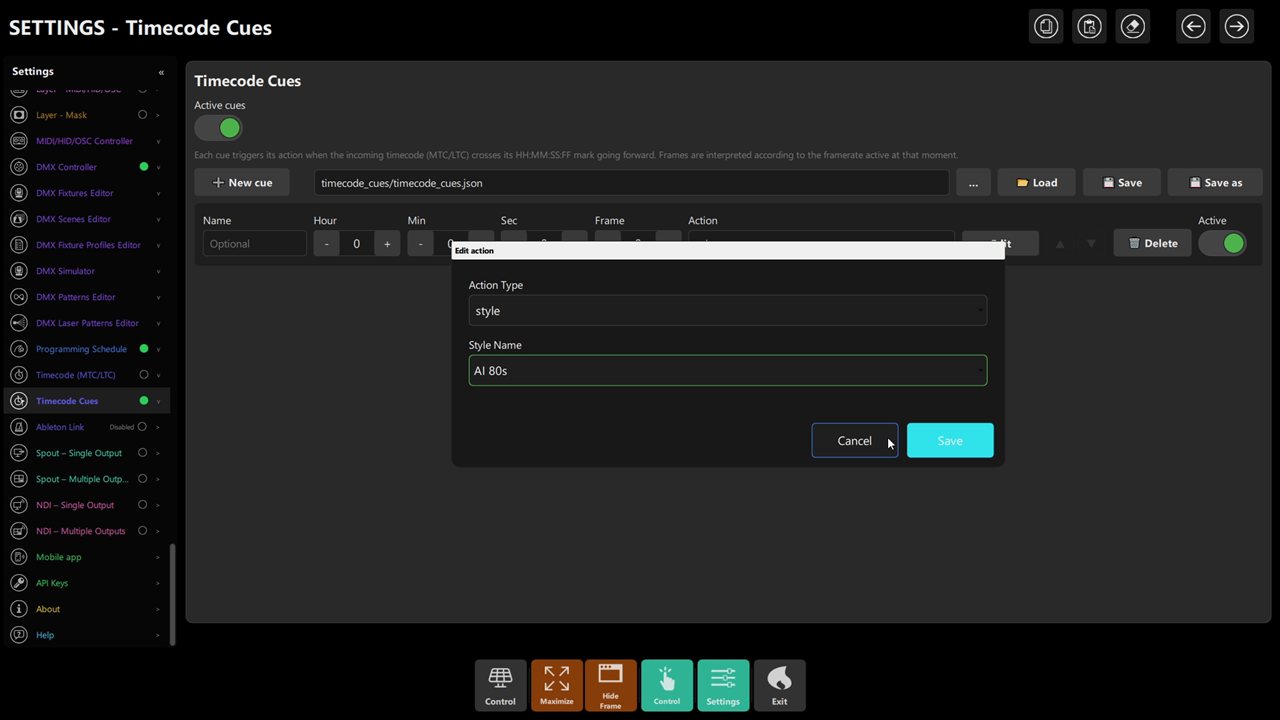Open the Action Type dropdown

coord(728,311)
